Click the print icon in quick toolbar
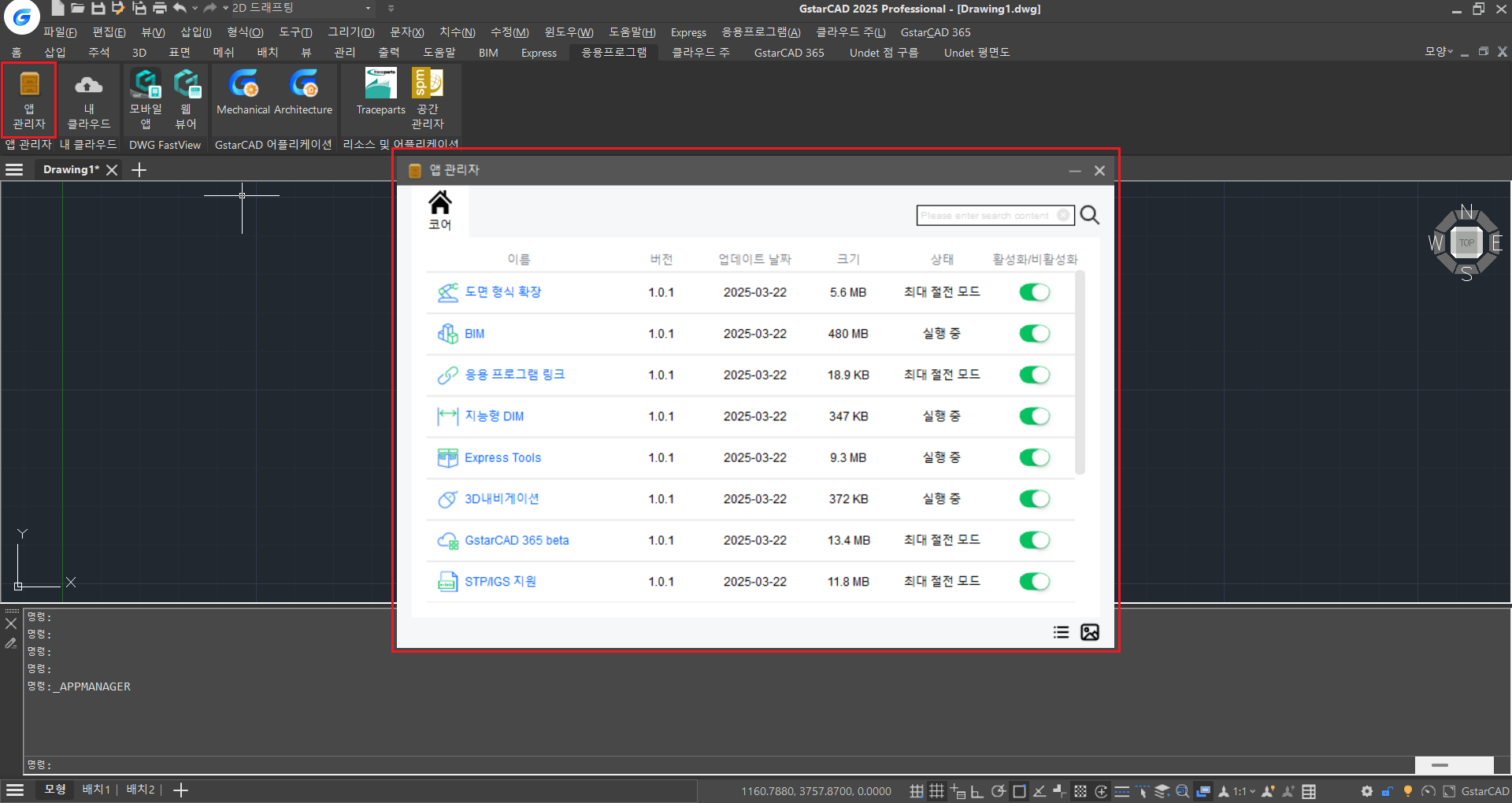Image resolution: width=1512 pixels, height=803 pixels. (x=159, y=8)
